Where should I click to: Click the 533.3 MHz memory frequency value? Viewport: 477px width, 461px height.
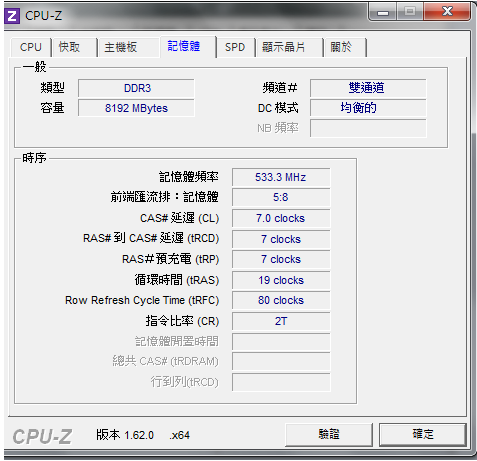tap(281, 177)
